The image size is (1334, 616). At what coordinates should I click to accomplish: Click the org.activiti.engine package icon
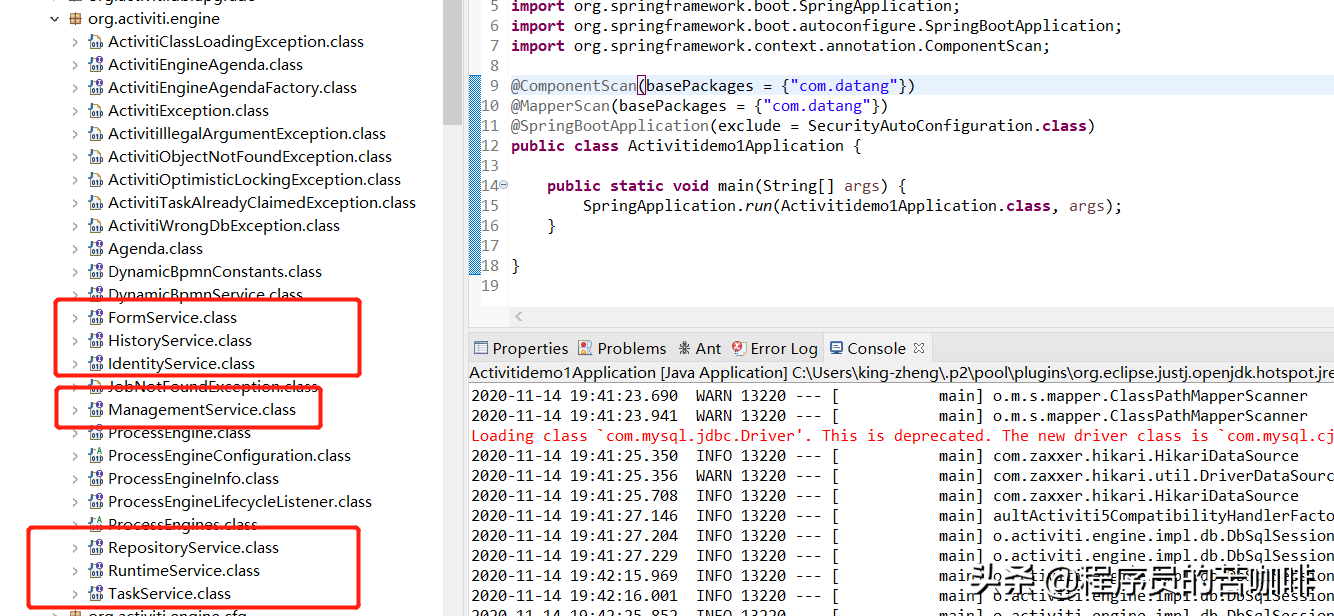[x=75, y=19]
